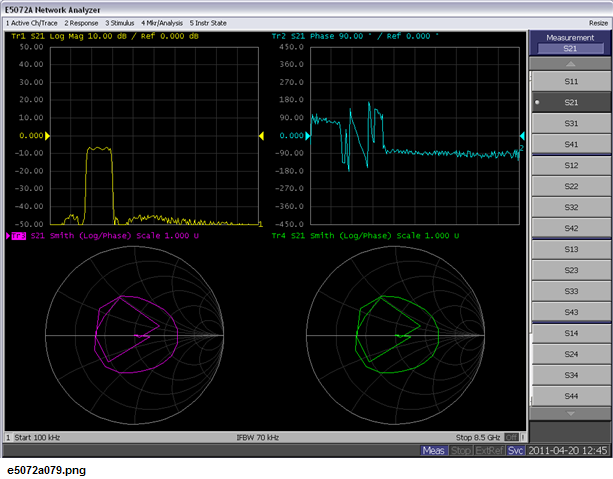Select the S31 measurement softkey
Screen dimensions: 613x479
coord(571,124)
